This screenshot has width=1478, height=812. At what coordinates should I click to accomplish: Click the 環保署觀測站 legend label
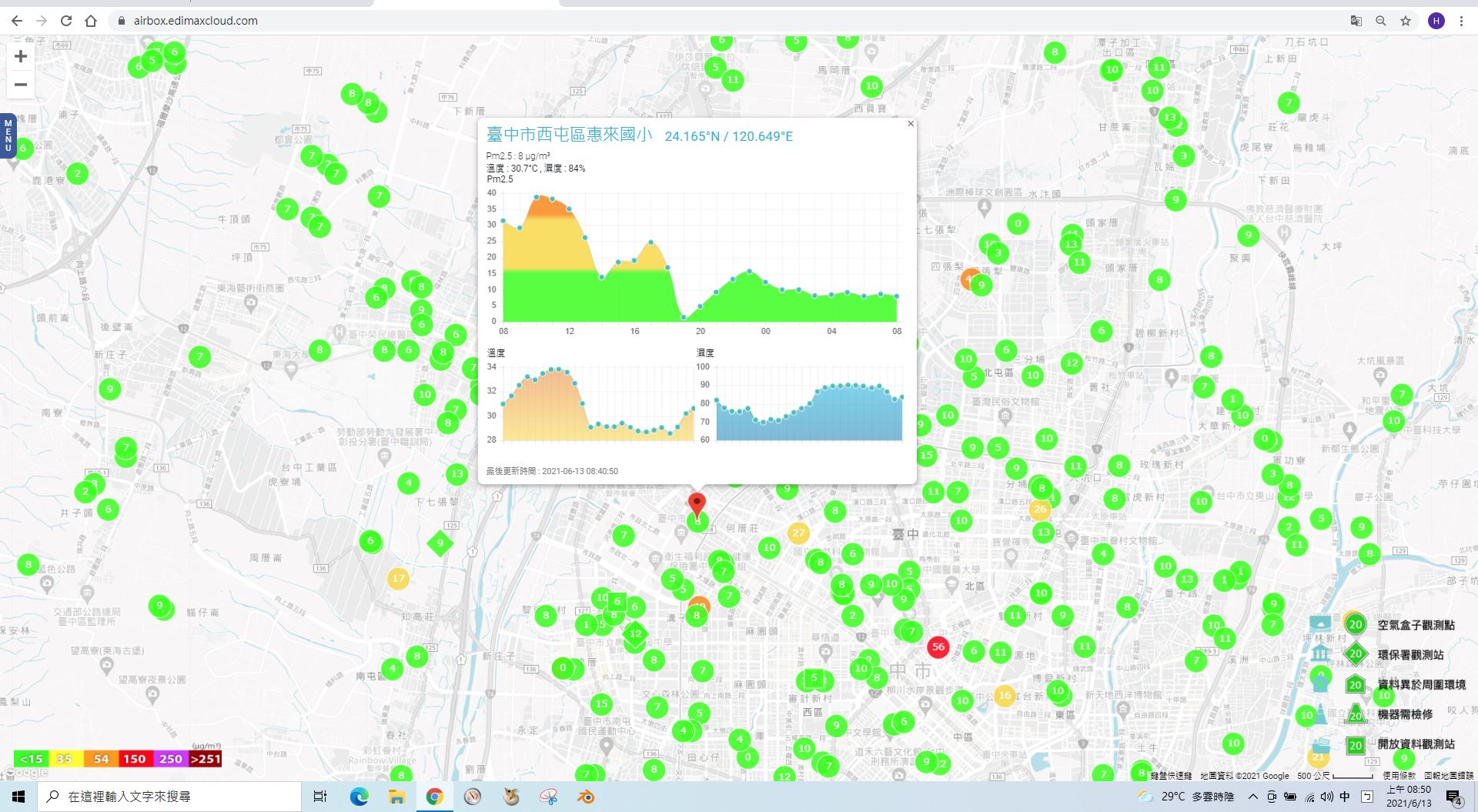pyautogui.click(x=1410, y=655)
